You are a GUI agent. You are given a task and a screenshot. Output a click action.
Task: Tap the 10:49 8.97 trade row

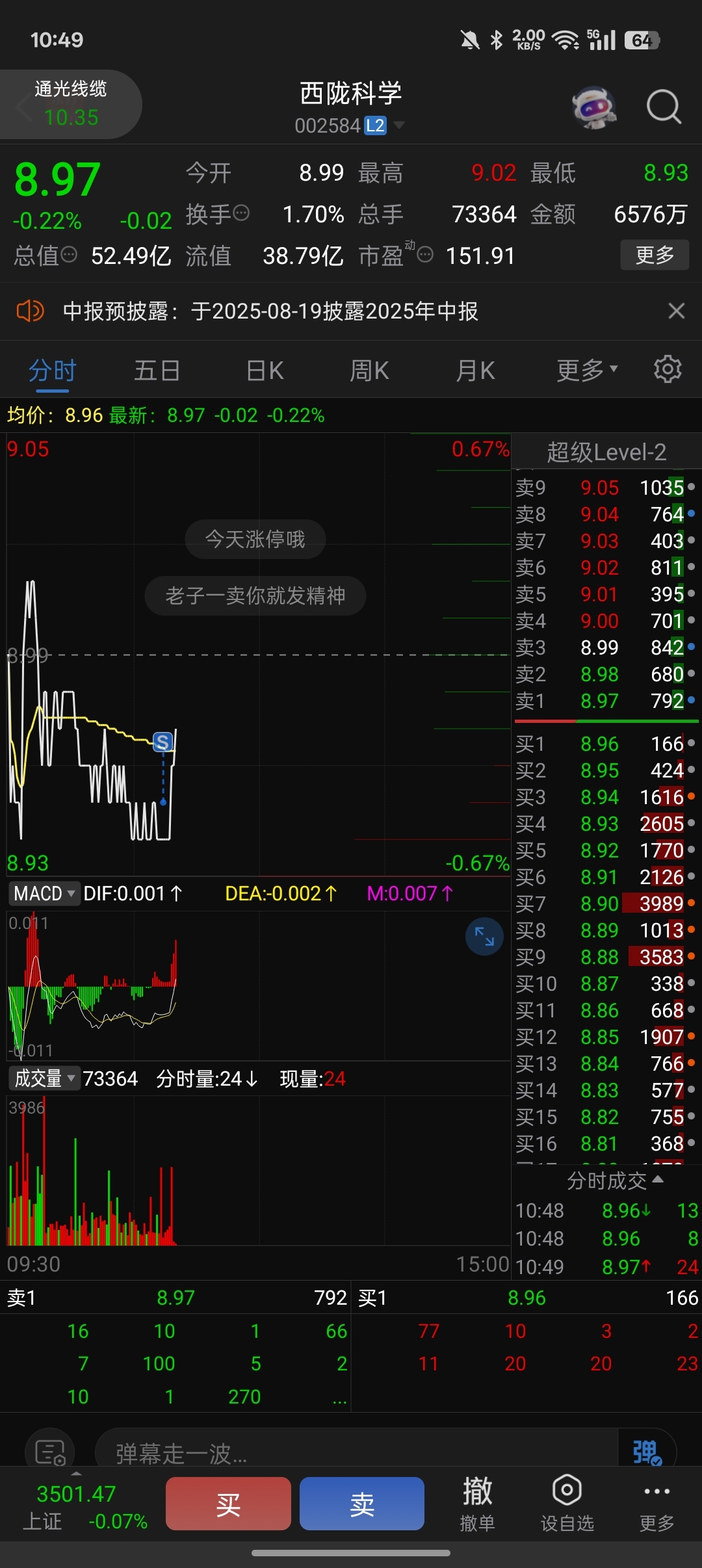[606, 1266]
